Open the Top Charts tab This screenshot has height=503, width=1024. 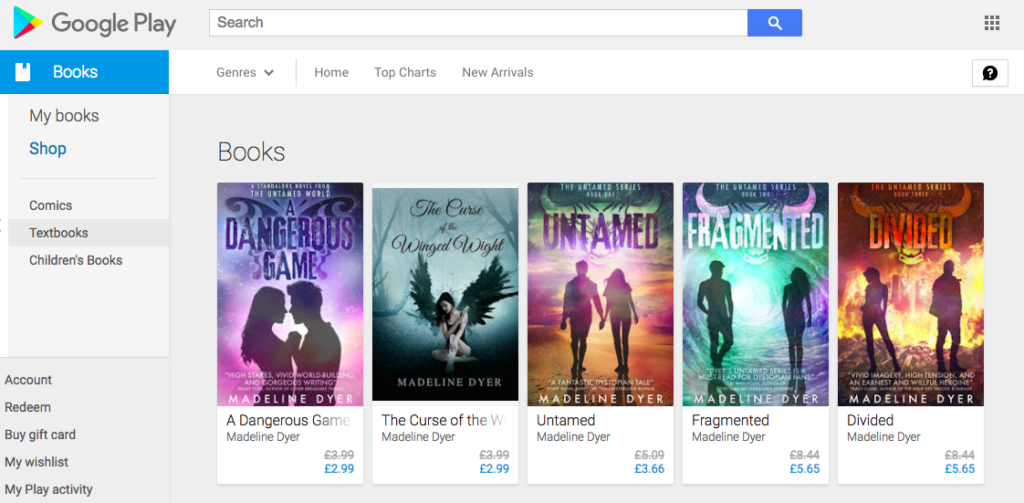[x=405, y=73]
